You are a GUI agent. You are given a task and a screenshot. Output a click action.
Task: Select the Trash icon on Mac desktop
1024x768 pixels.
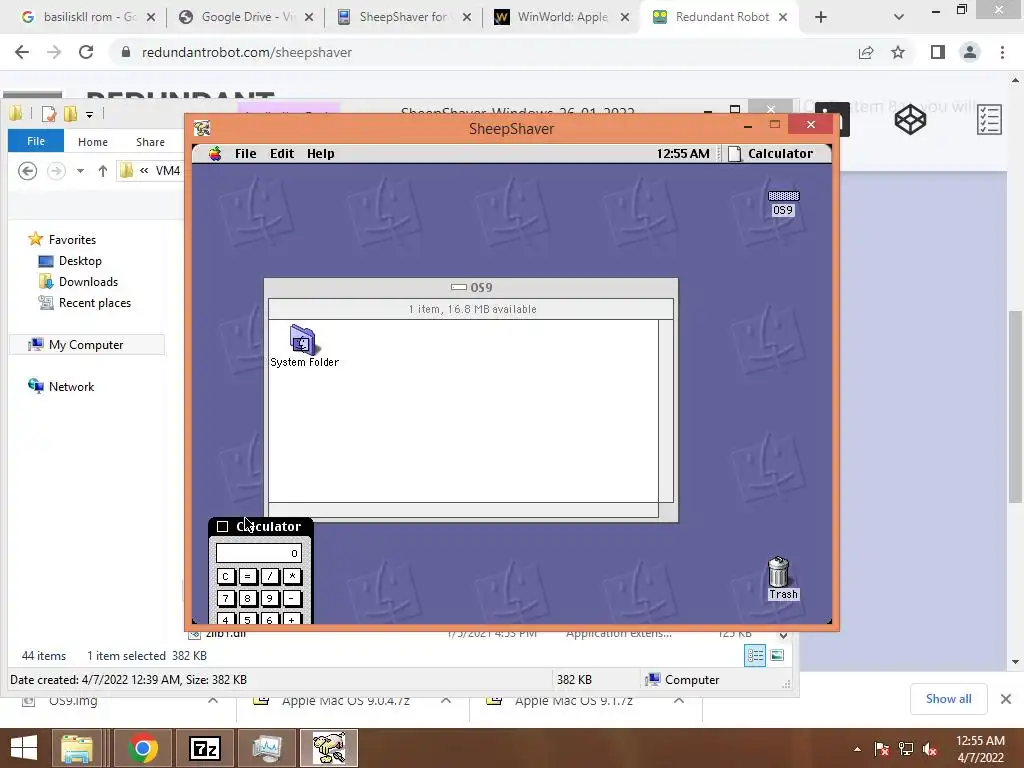[782, 578]
